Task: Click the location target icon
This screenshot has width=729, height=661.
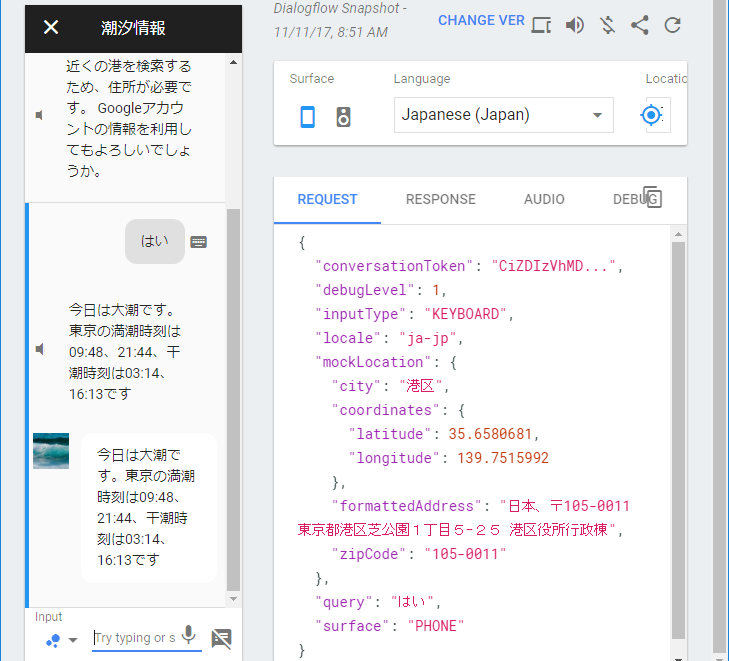Action: tap(653, 116)
